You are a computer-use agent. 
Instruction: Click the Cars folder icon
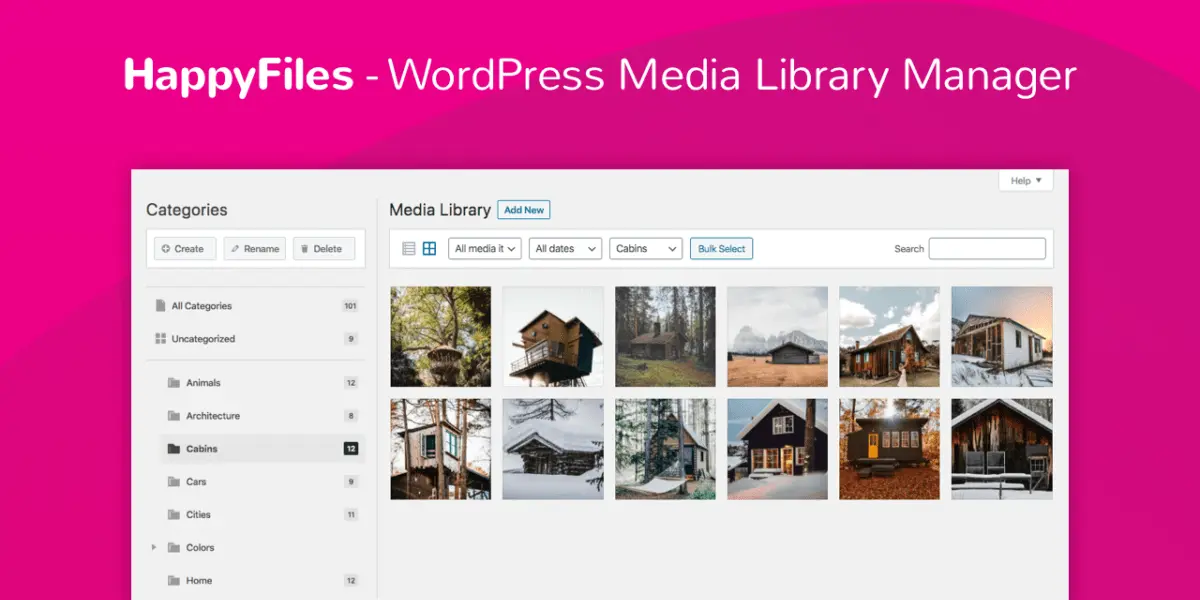[174, 482]
